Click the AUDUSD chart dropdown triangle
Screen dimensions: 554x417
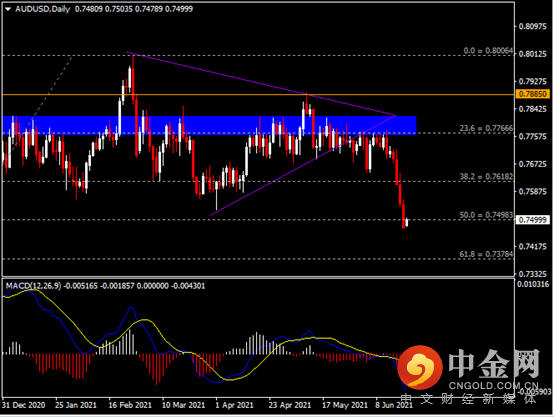[8, 9]
